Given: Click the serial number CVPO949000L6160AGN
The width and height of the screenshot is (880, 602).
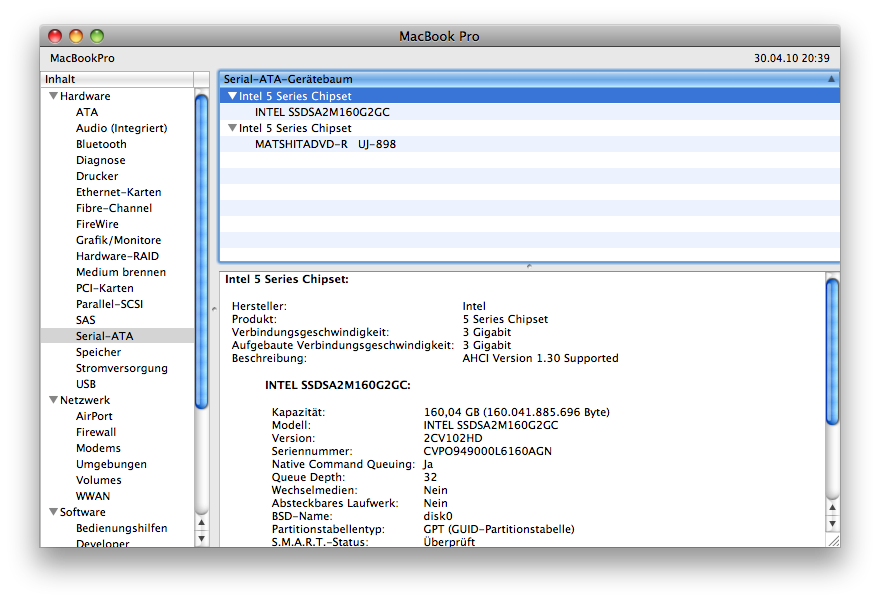Looking at the screenshot, I should [487, 451].
